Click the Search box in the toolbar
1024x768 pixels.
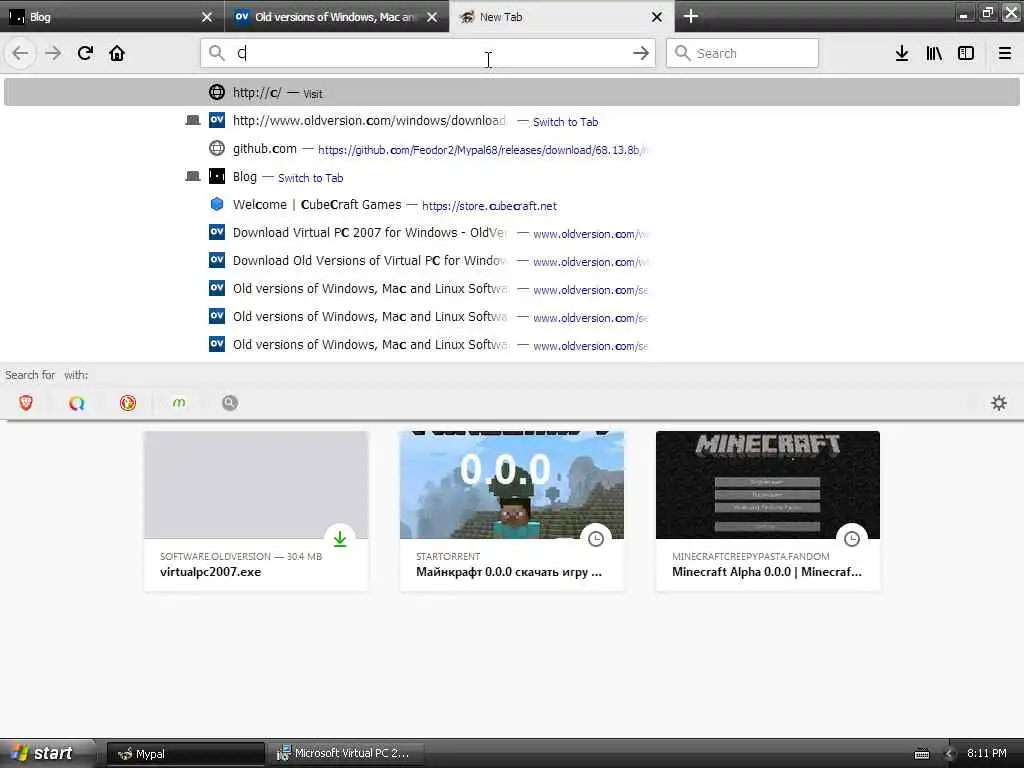742,53
